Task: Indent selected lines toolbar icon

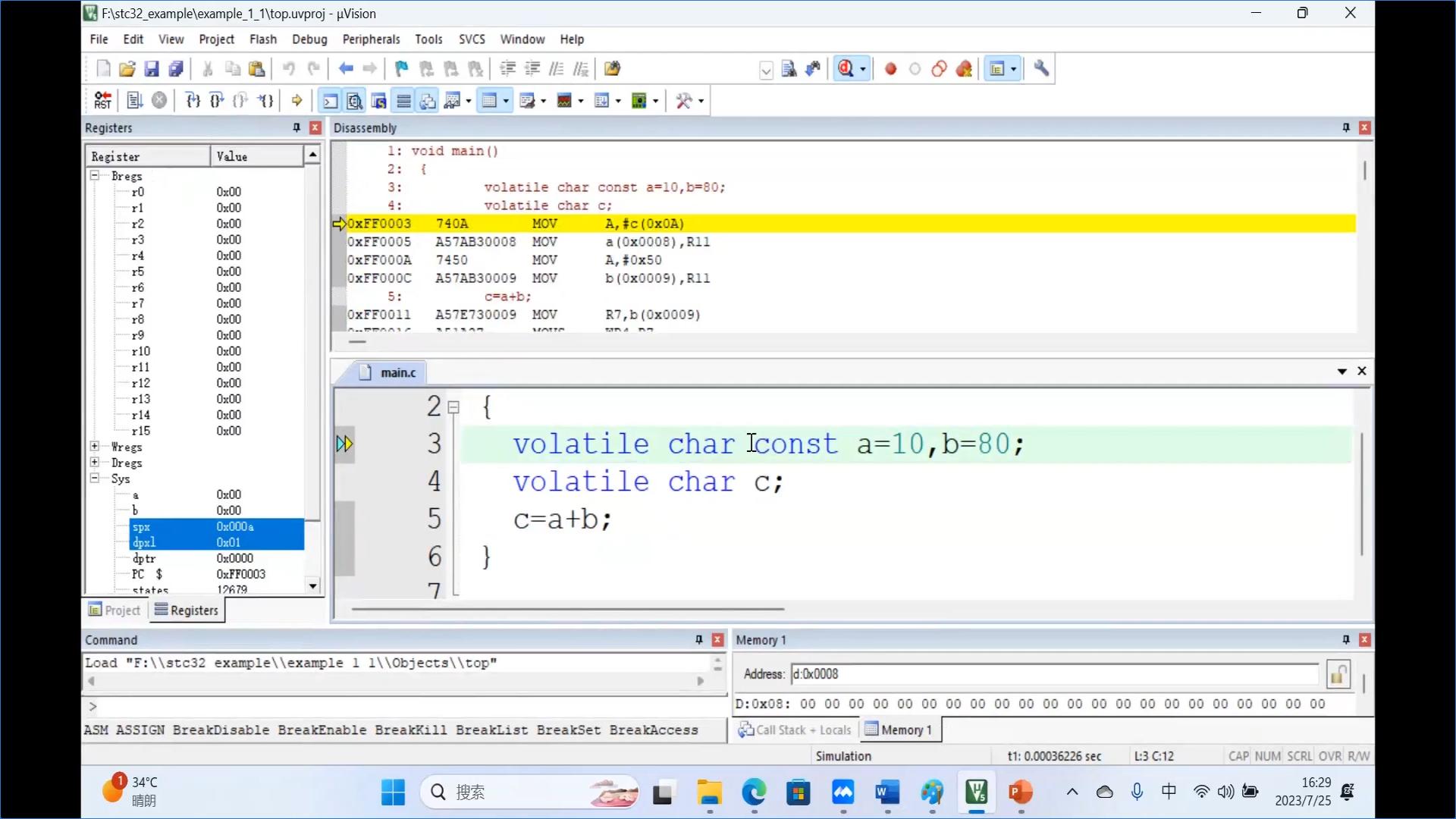Action: click(508, 69)
